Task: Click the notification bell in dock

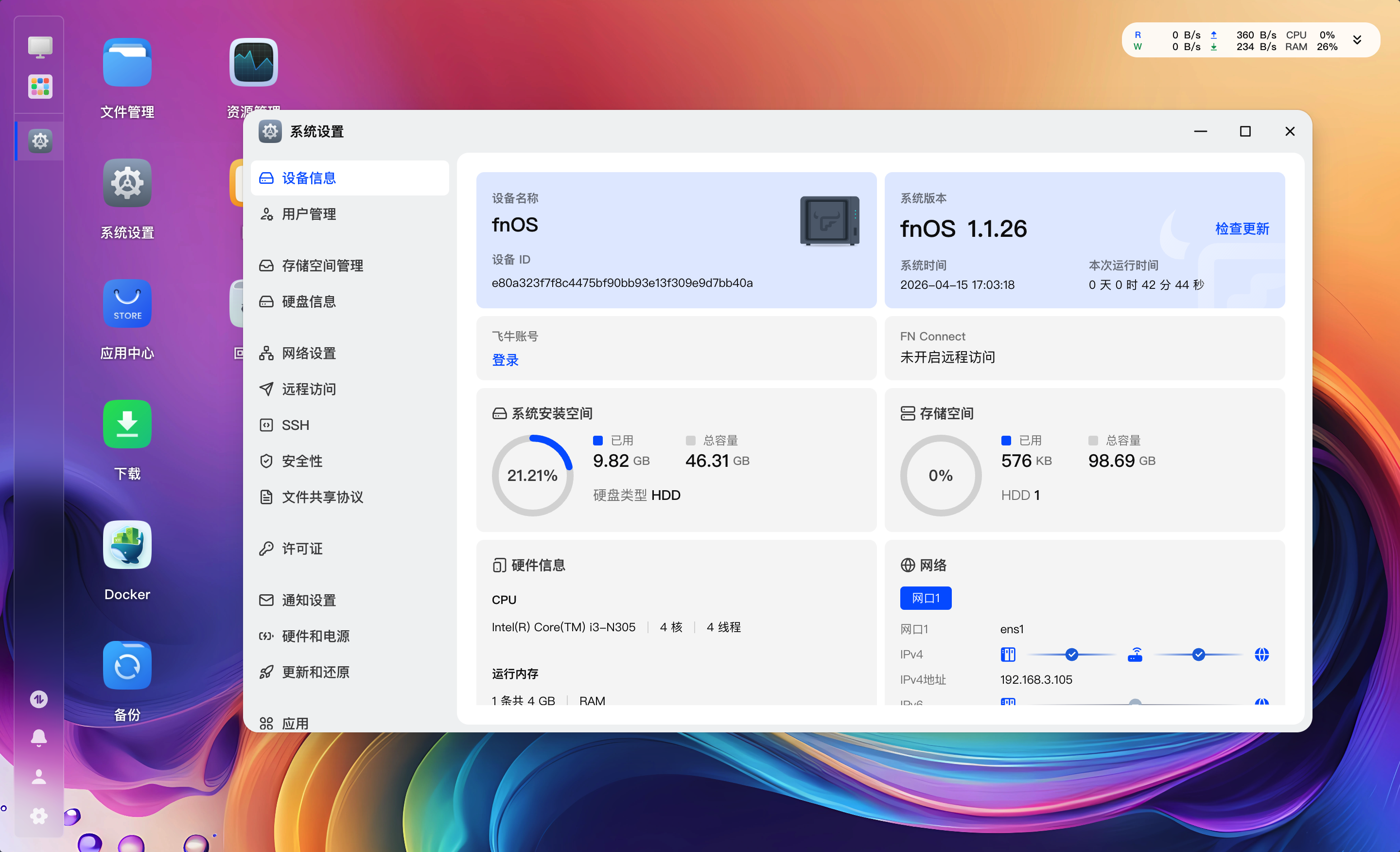Action: pos(38,737)
